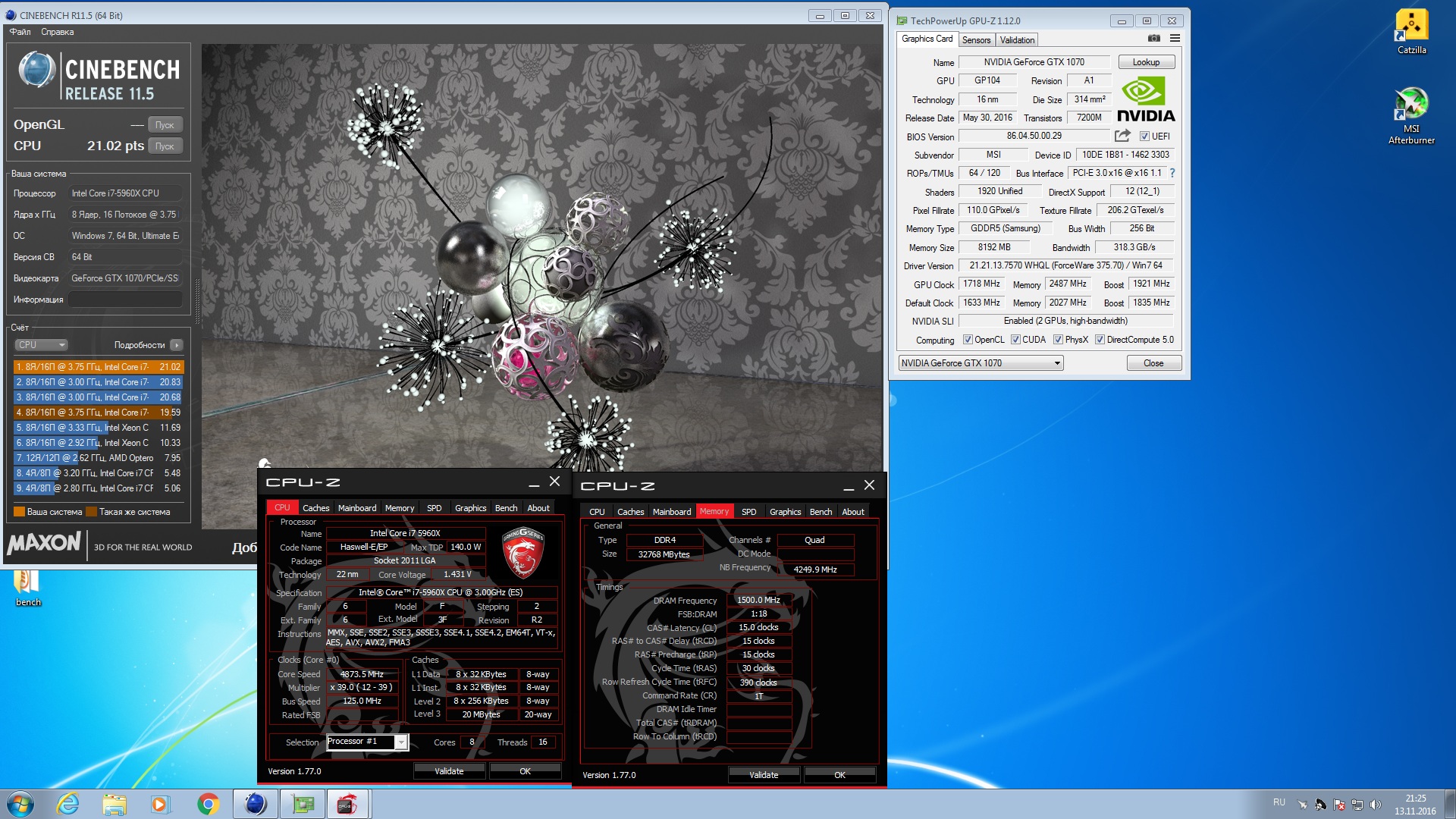Select the bench desktop file icon
The width and height of the screenshot is (1456, 819).
coord(28,588)
